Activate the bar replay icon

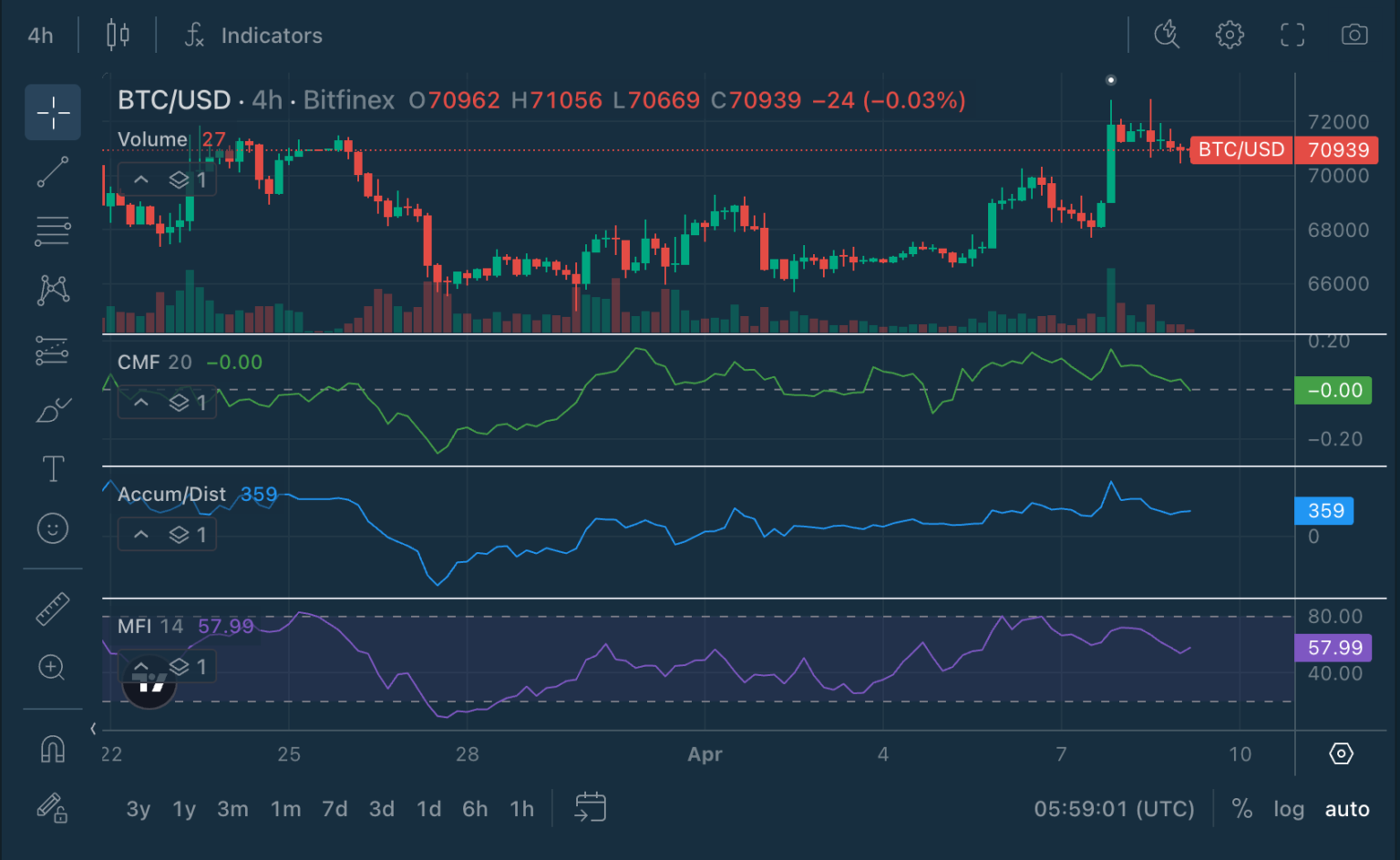pyautogui.click(x=1168, y=35)
